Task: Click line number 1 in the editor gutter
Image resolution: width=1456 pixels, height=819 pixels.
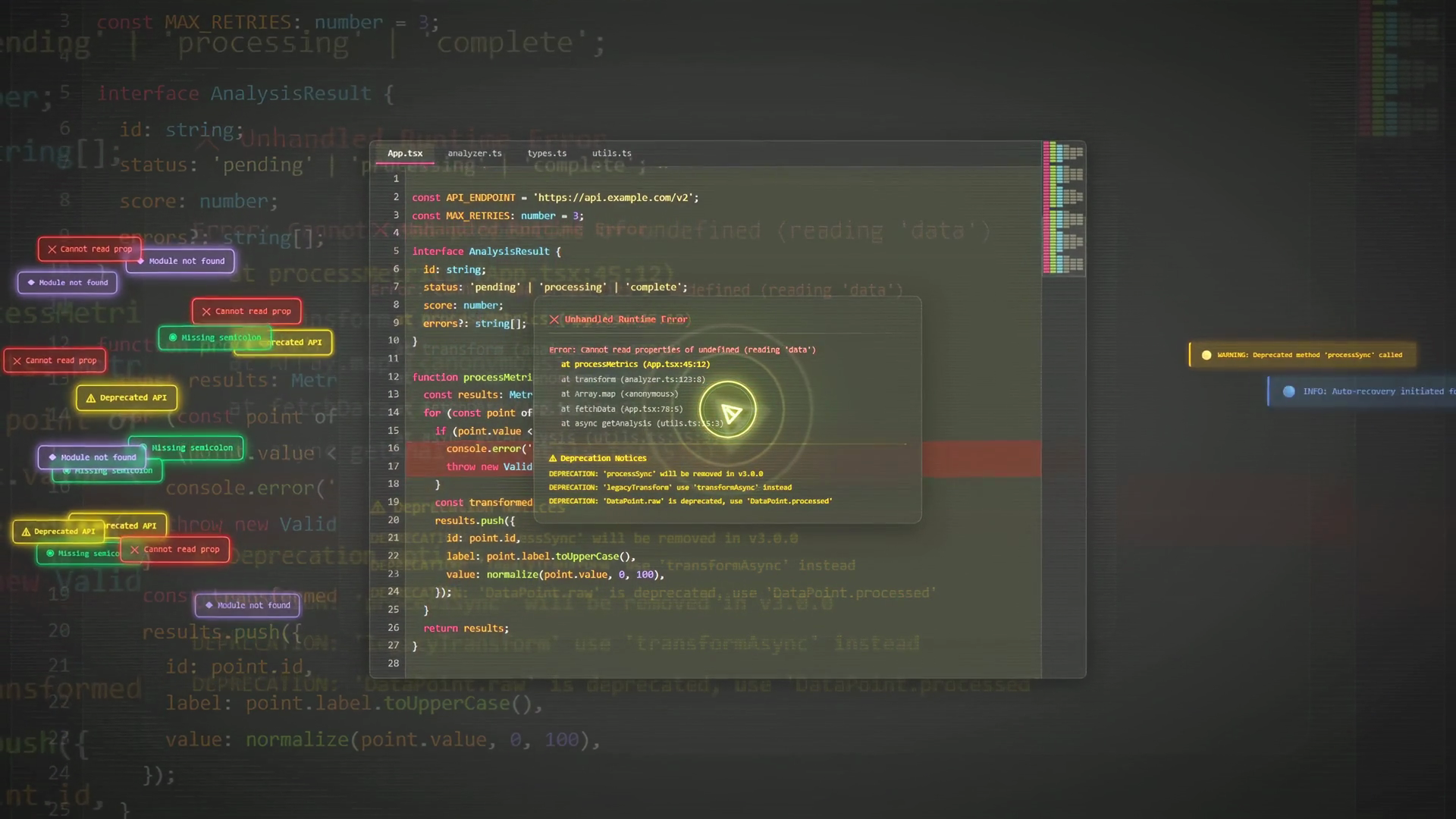Action: coord(396,179)
